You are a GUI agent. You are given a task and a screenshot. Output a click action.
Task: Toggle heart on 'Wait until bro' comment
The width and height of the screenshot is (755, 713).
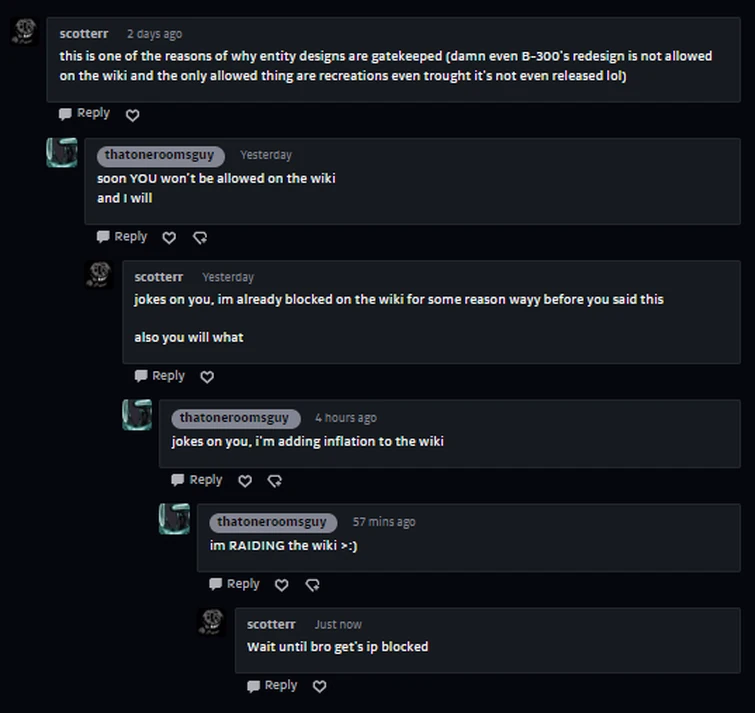coord(319,686)
